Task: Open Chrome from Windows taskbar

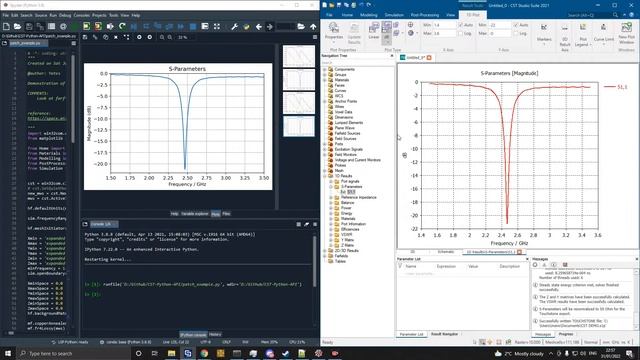Action: 204,353
